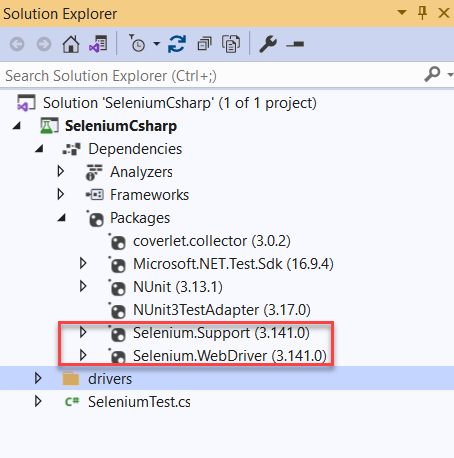The height and width of the screenshot is (458, 454).
Task: Open Properties with the wrench icon
Action: click(268, 44)
